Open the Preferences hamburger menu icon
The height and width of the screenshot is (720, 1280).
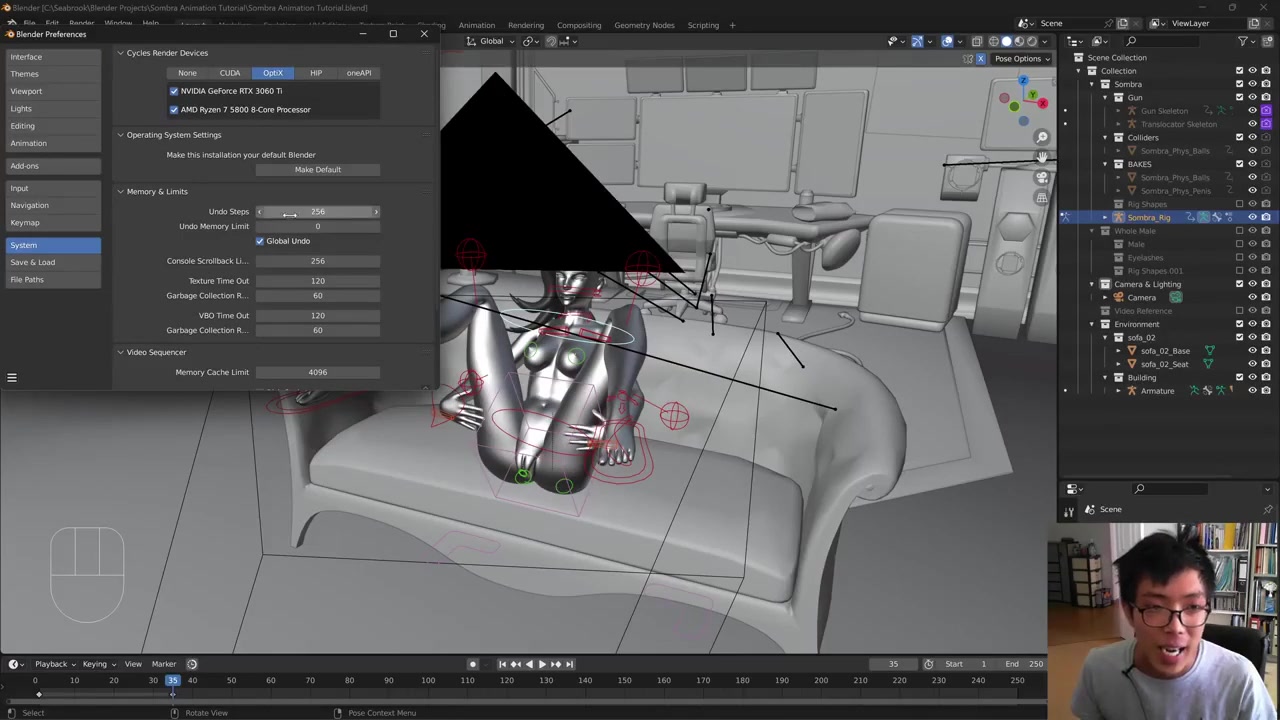click(12, 378)
